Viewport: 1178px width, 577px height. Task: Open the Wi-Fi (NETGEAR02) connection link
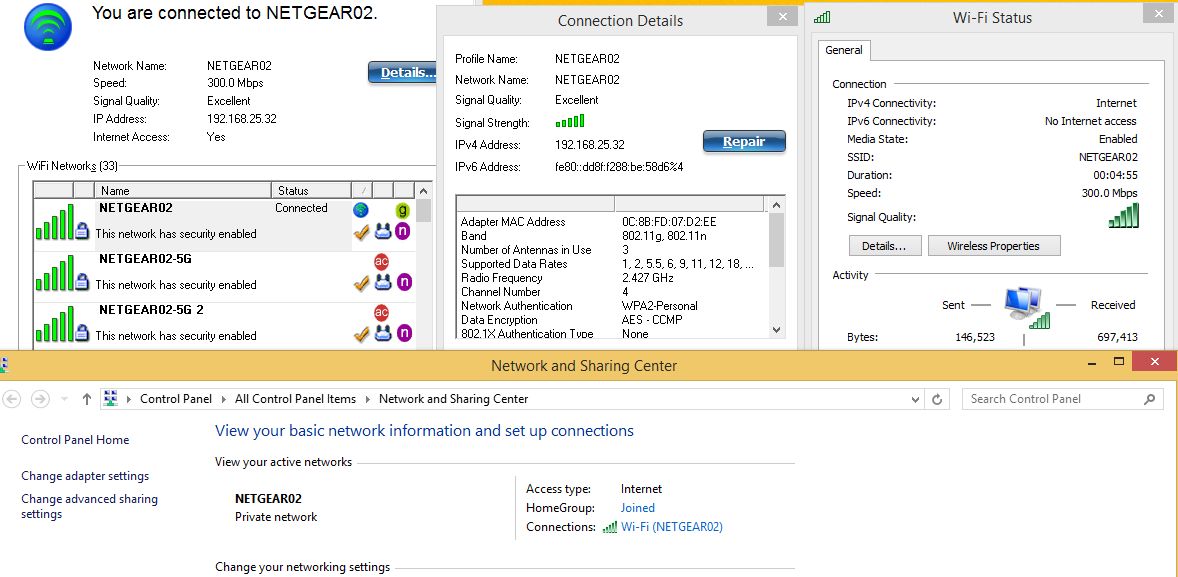pyautogui.click(x=672, y=527)
